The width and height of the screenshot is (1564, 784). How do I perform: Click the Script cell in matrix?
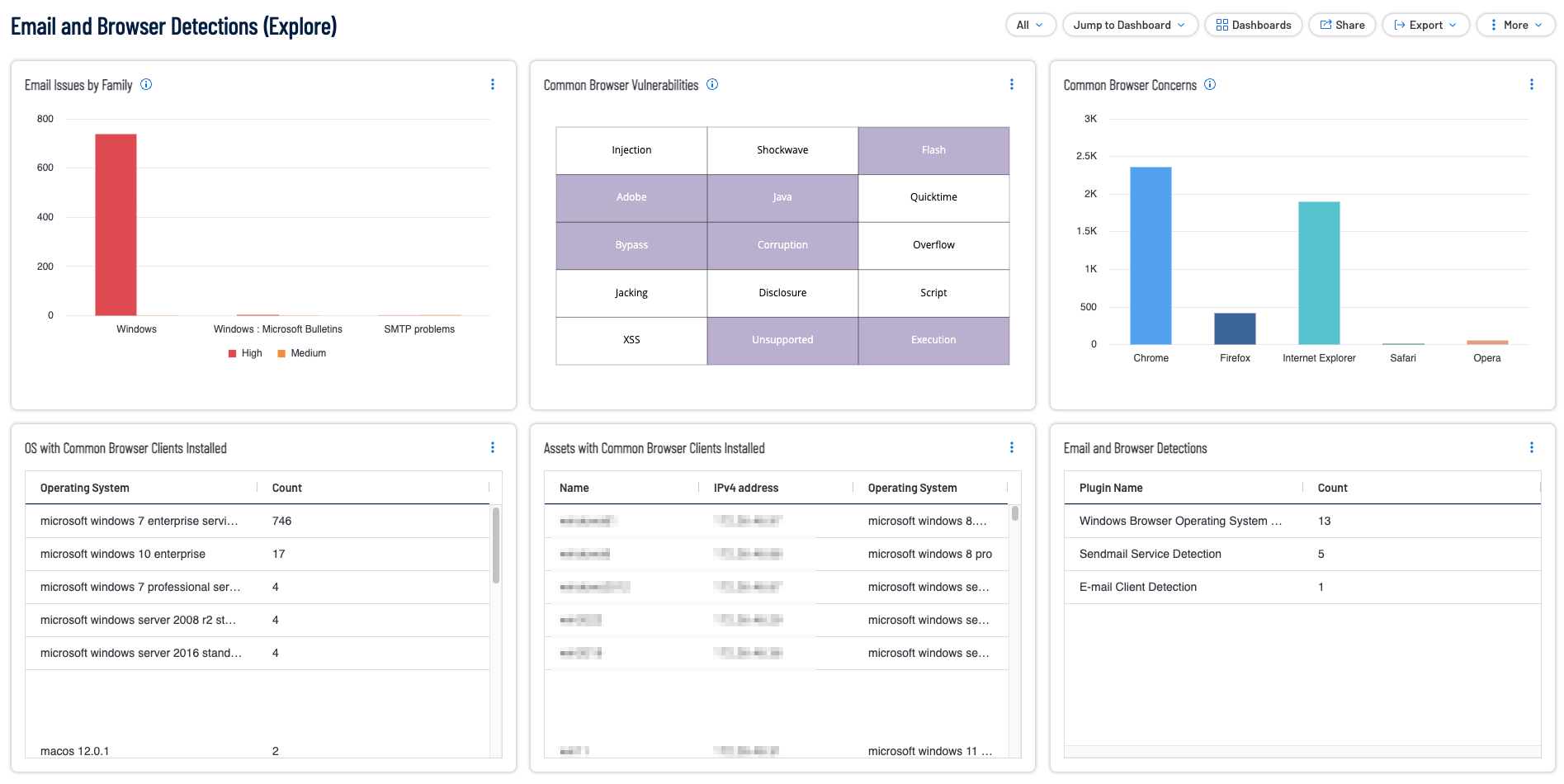pos(933,293)
